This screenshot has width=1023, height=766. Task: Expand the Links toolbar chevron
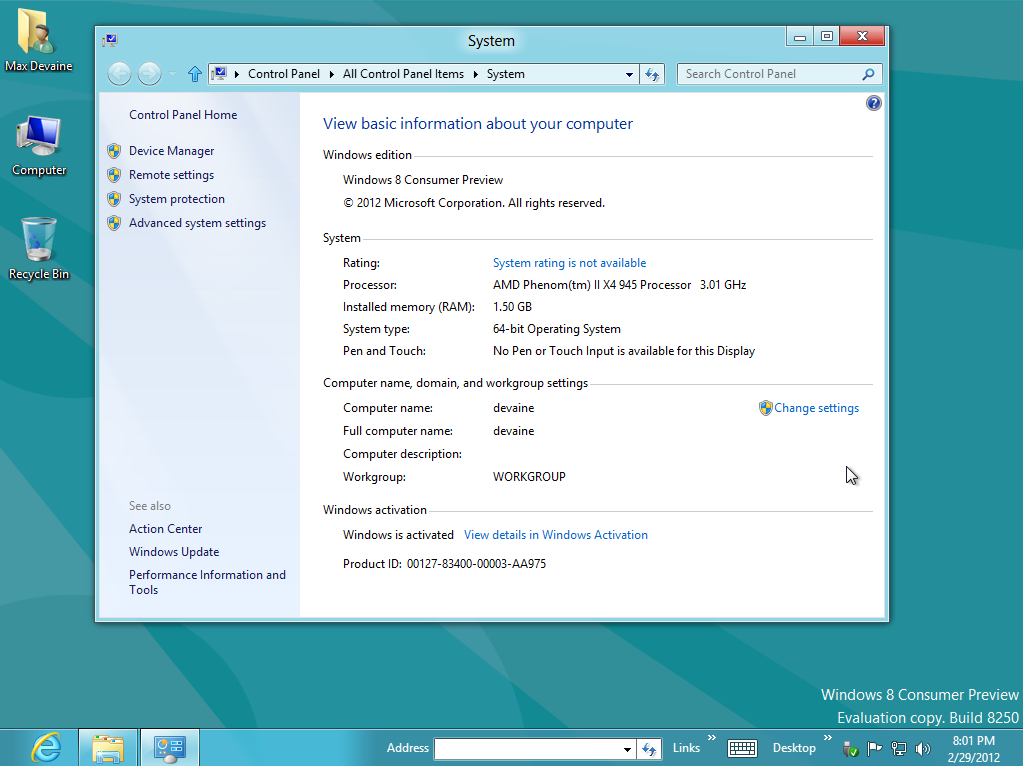[x=711, y=738]
